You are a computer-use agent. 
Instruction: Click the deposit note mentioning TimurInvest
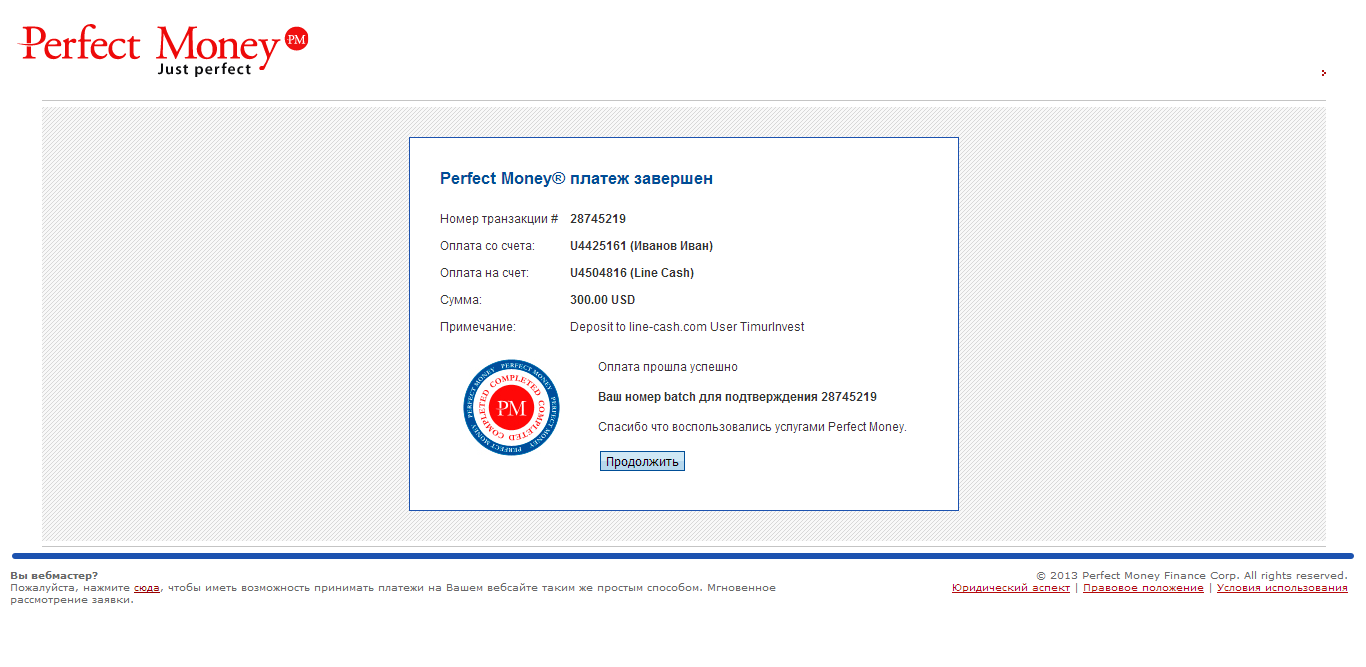[x=686, y=327]
